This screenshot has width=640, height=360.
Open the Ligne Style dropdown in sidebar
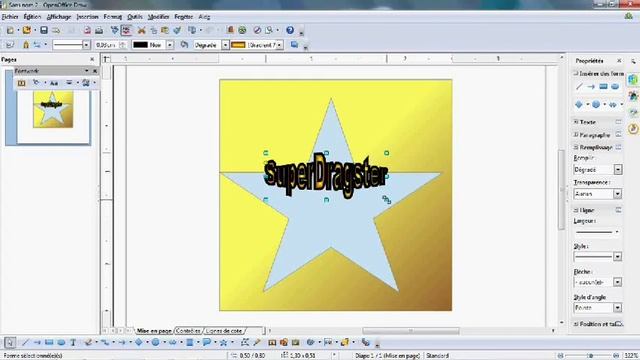(x=618, y=257)
